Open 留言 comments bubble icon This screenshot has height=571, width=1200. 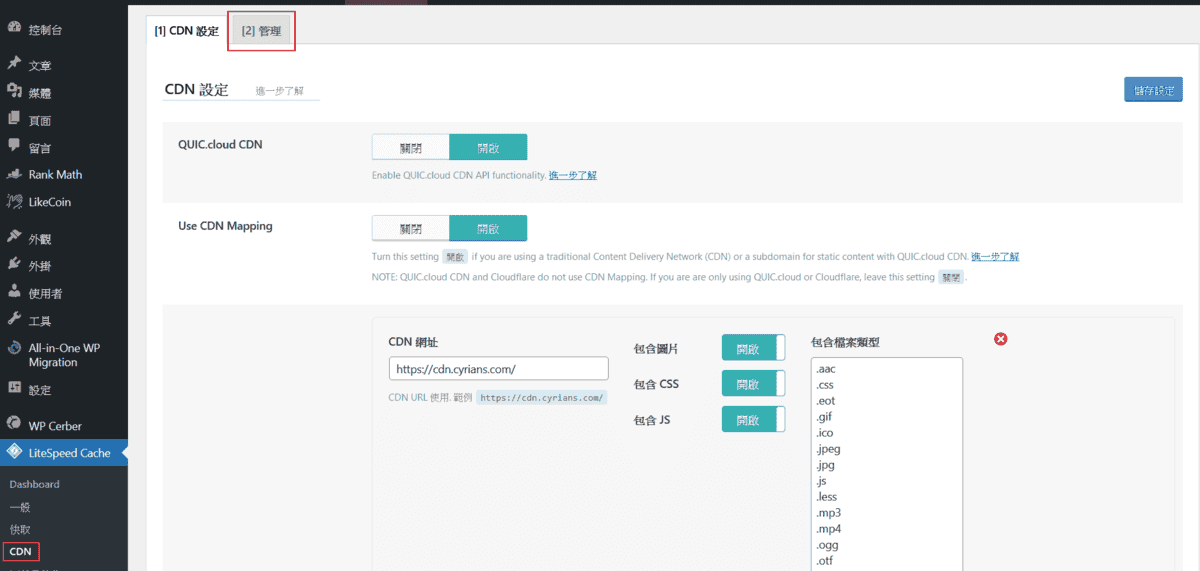click(15, 147)
